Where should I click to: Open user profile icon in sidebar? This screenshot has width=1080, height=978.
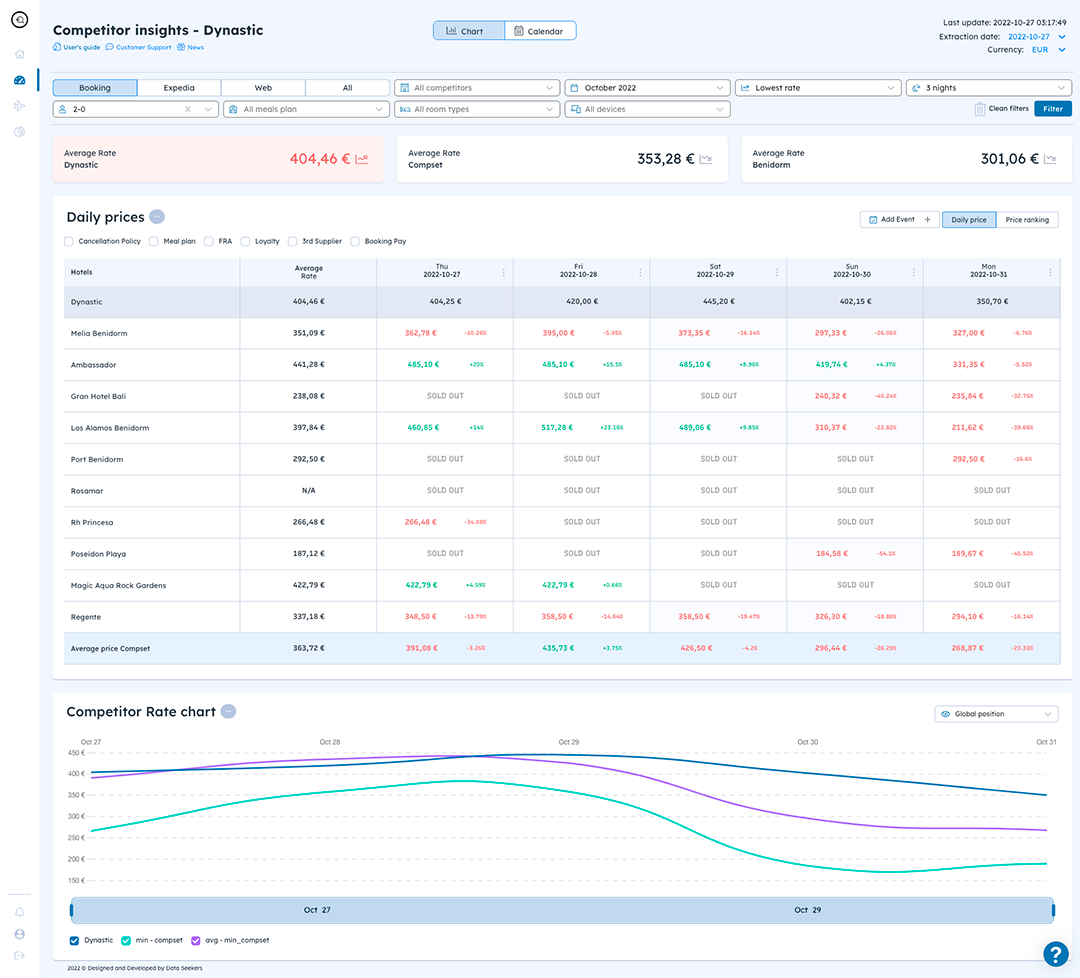[x=19, y=934]
